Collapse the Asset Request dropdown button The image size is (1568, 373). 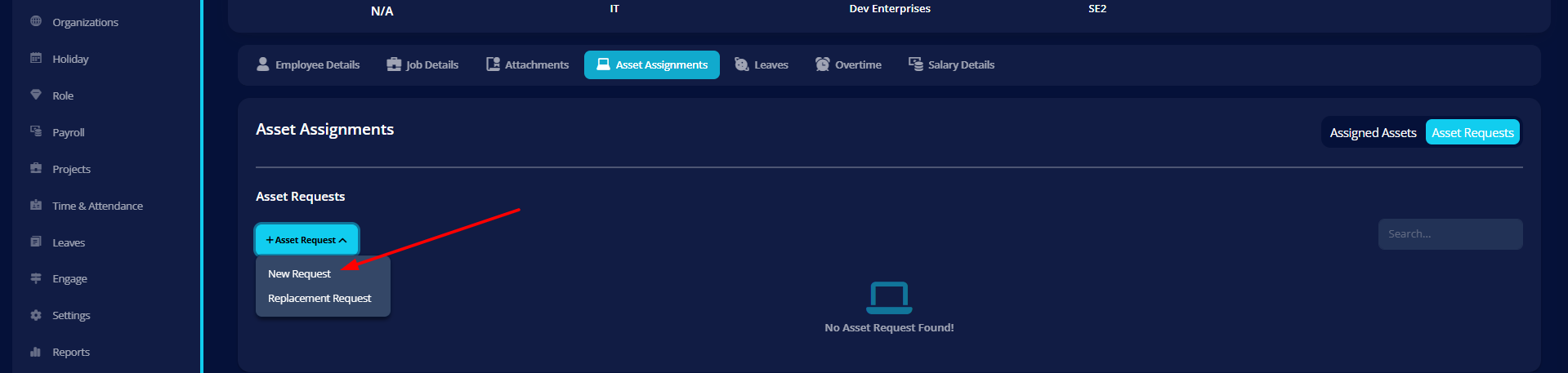[306, 240]
